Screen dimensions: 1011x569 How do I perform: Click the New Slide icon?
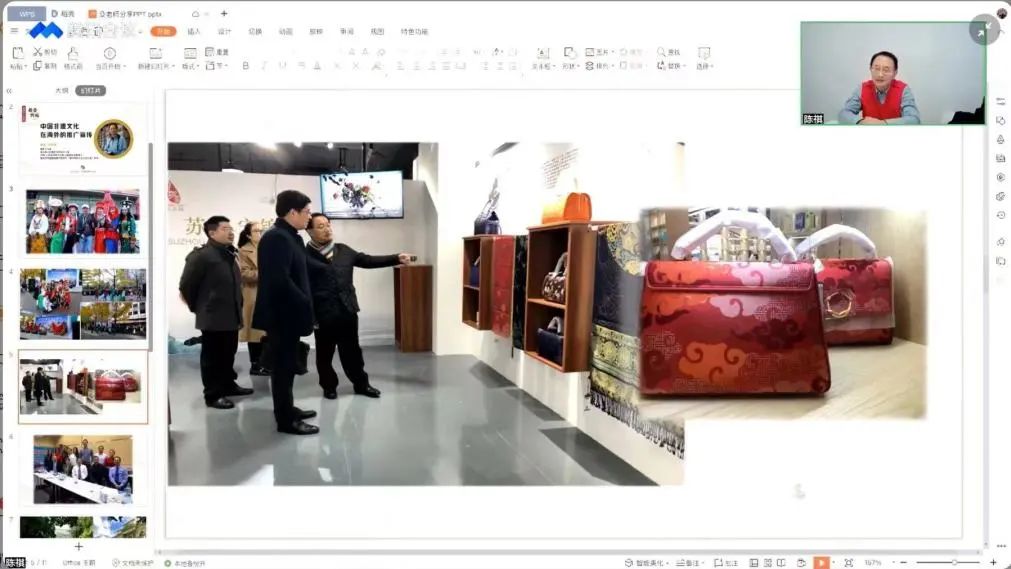(155, 53)
